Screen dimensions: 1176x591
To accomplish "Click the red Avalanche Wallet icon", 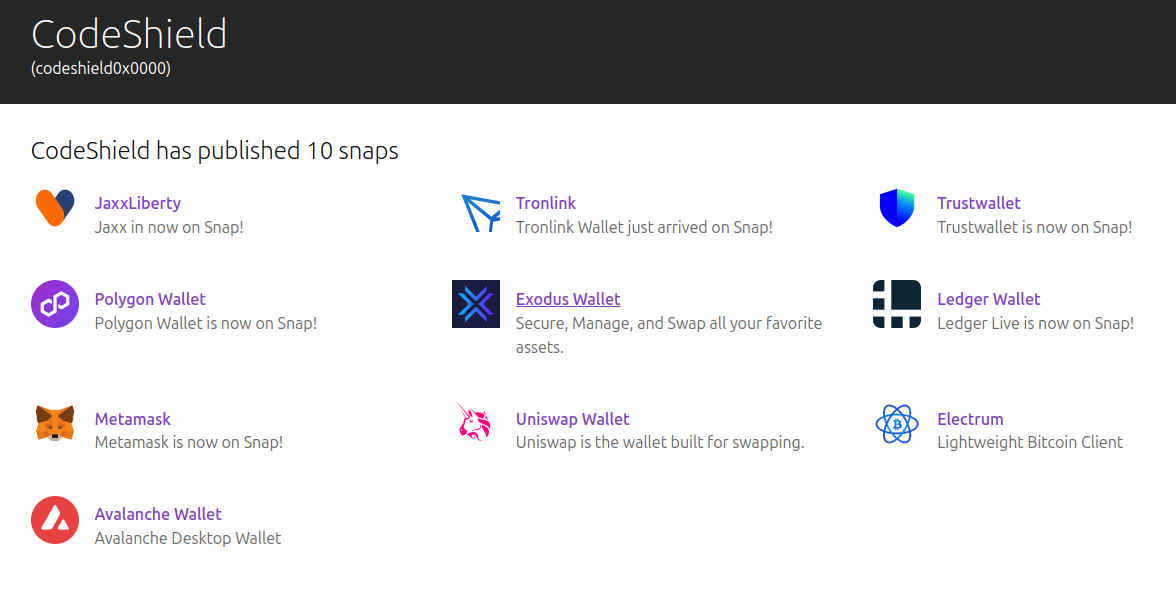I will tap(55, 520).
